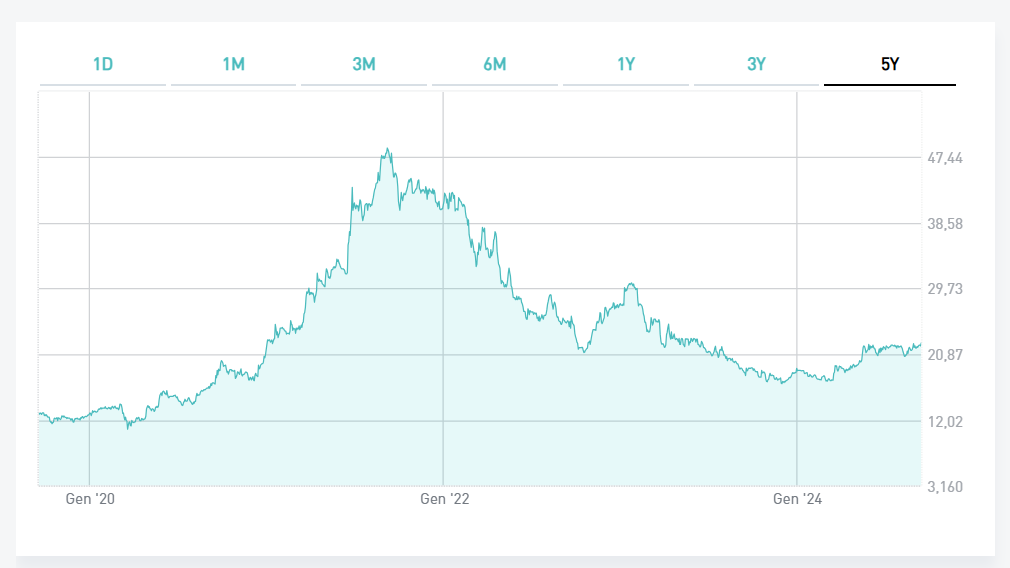The image size is (1010, 568).
Task: Click the 38,58 price axis label
Action: tap(945, 224)
